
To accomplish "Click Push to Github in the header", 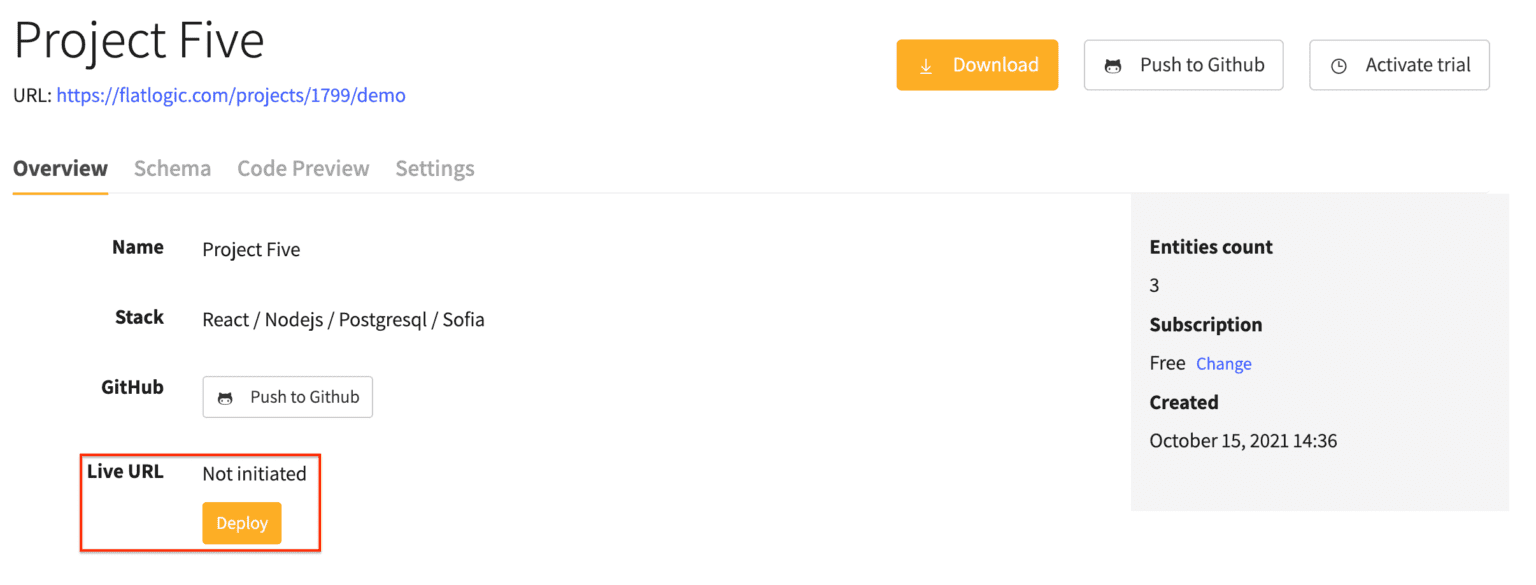I will coord(1183,64).
